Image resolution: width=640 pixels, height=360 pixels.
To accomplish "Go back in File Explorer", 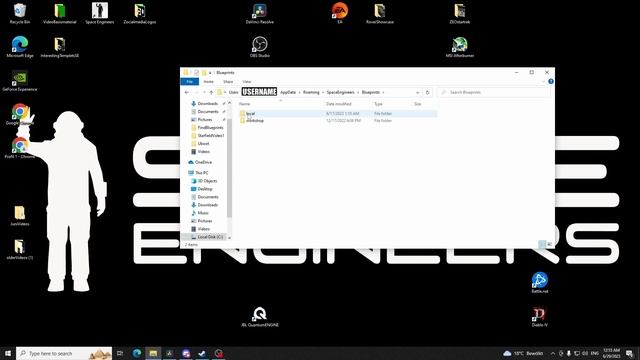I will point(187,93).
